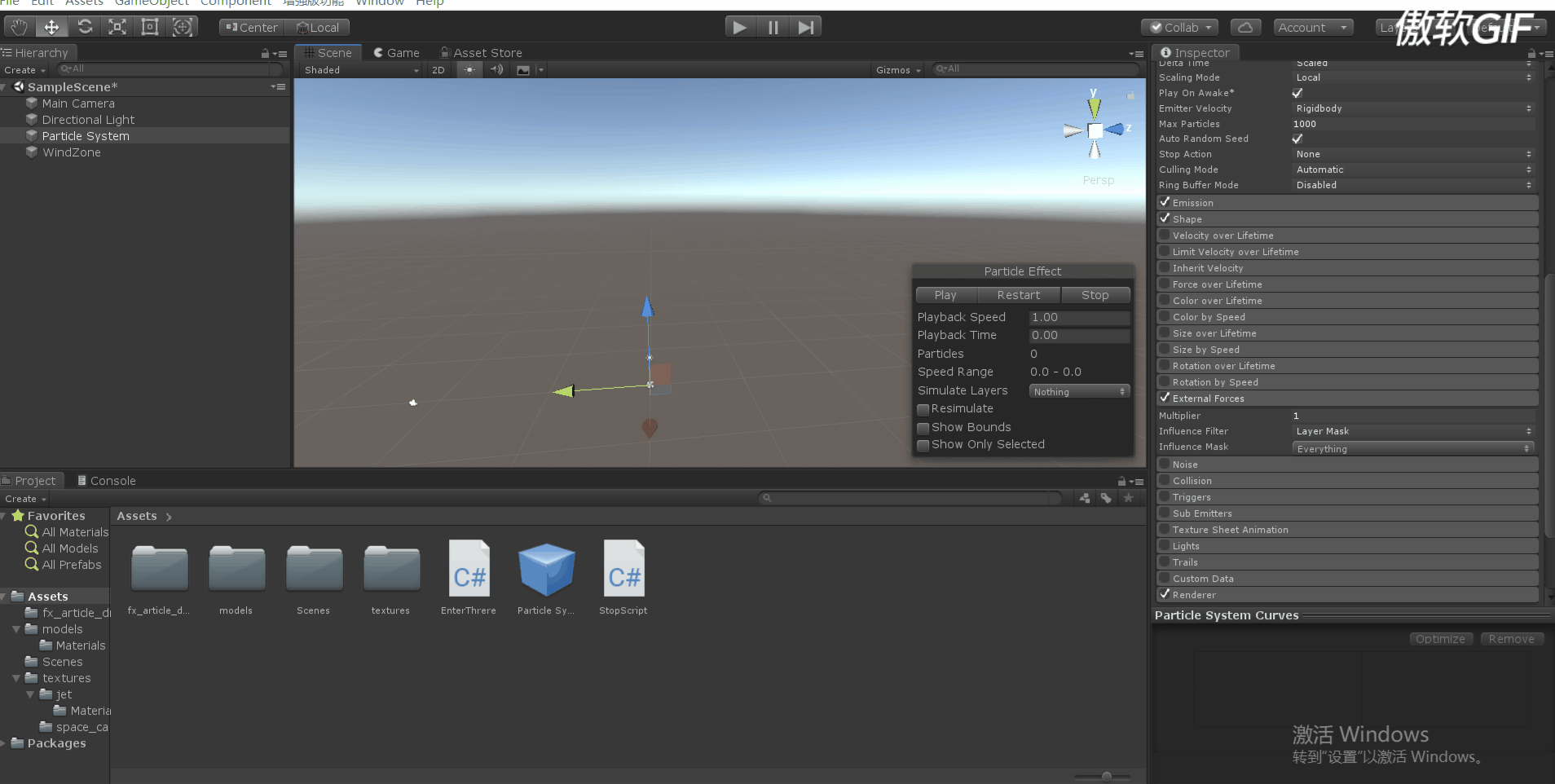Toggle Center pivot mode button
Viewport: 1555px width, 784px height.
(x=253, y=28)
